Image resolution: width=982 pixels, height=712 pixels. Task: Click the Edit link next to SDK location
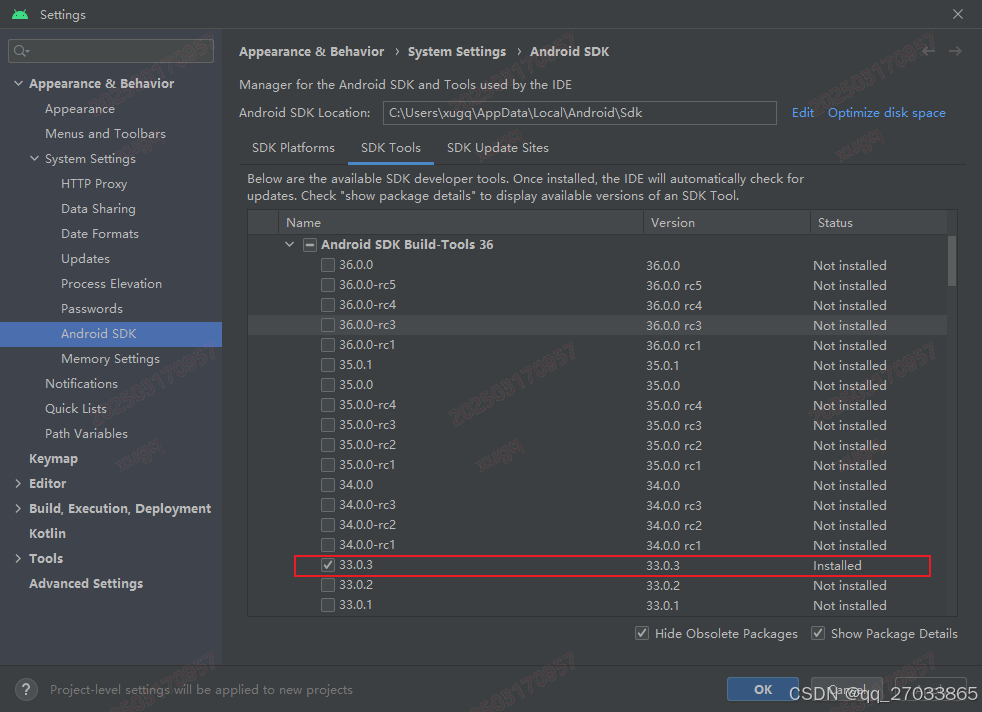[802, 113]
